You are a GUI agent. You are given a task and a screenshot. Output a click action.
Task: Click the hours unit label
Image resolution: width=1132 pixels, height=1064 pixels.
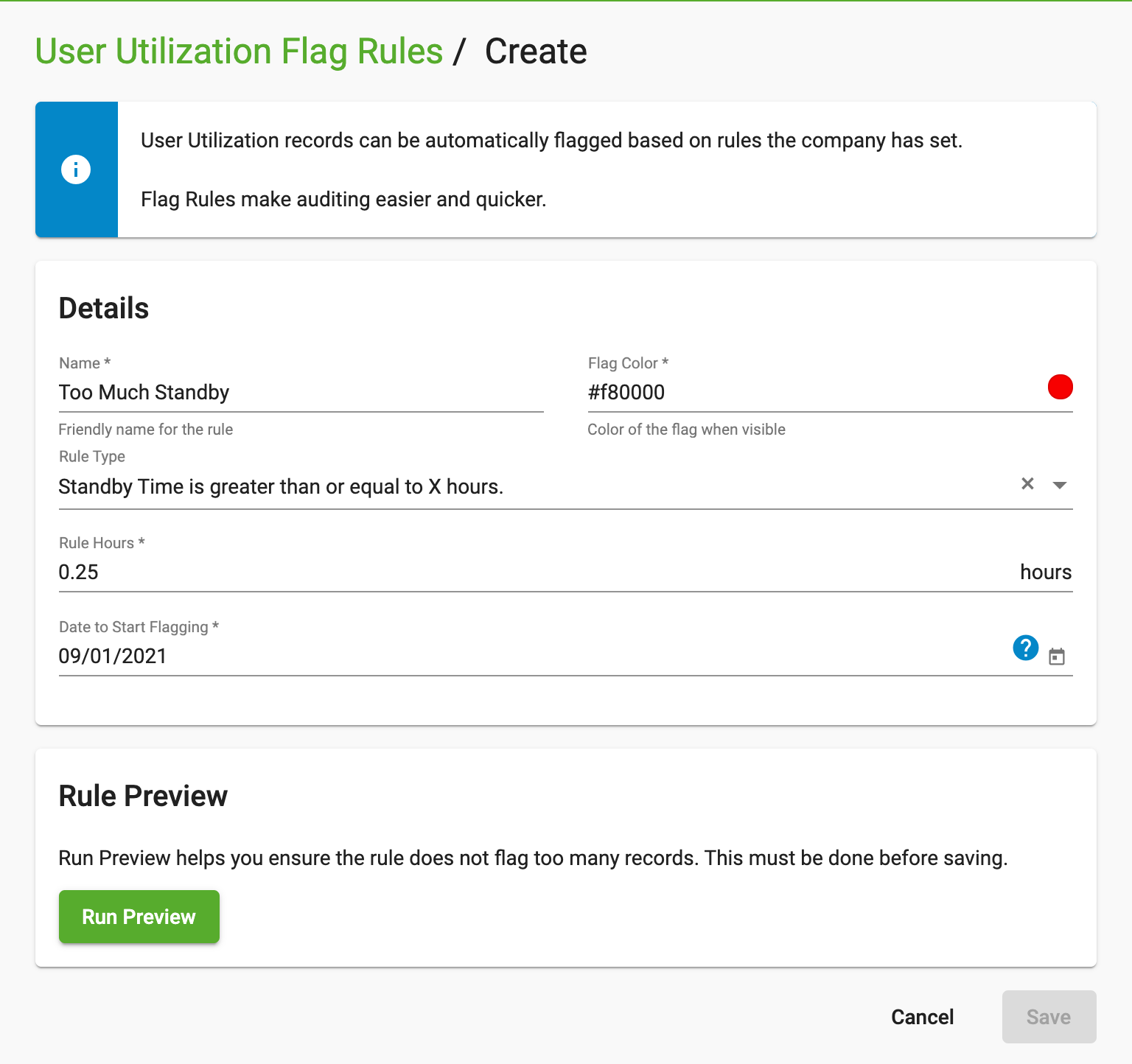[x=1045, y=572]
